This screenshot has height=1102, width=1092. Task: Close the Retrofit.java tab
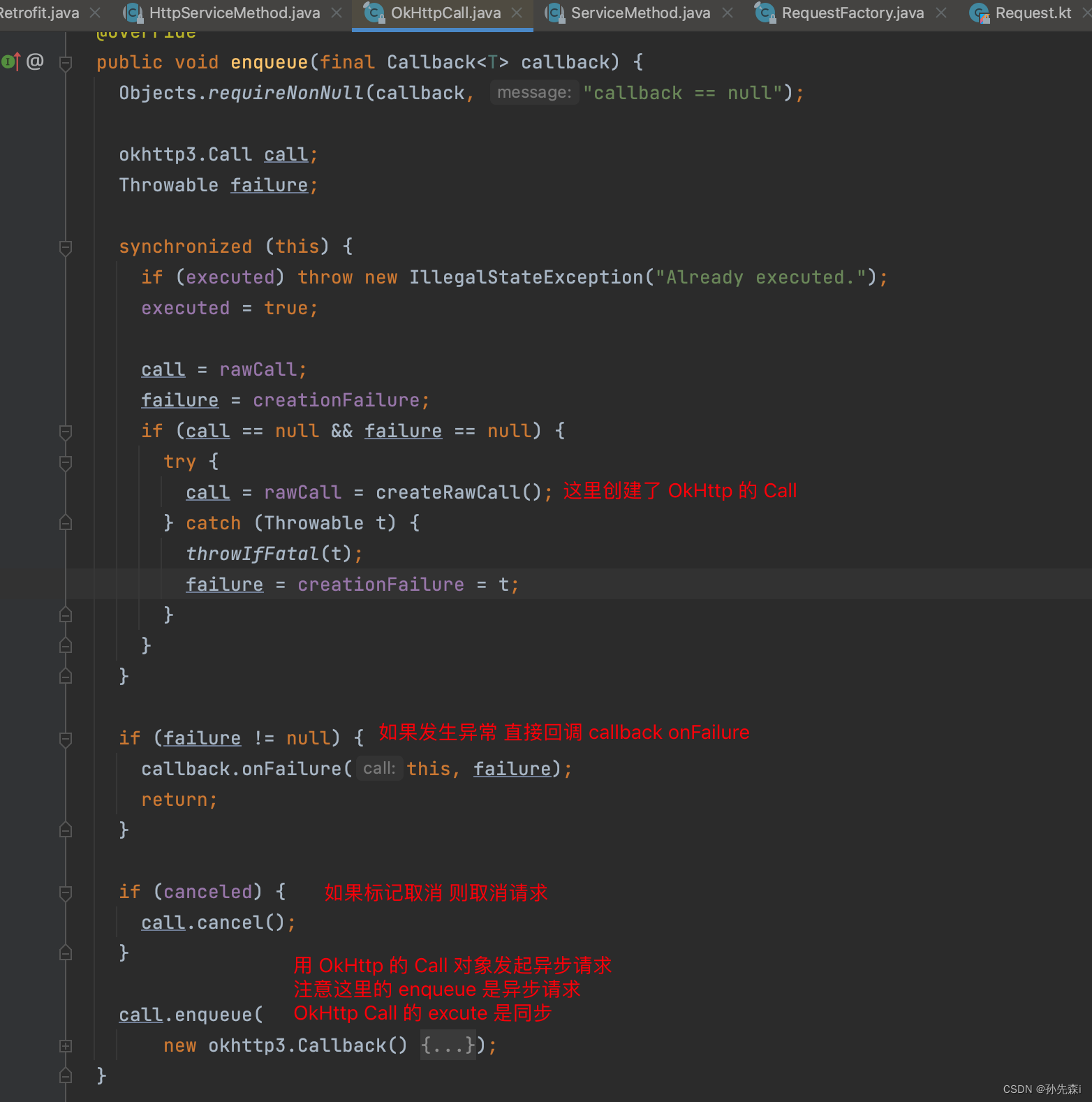(x=96, y=13)
